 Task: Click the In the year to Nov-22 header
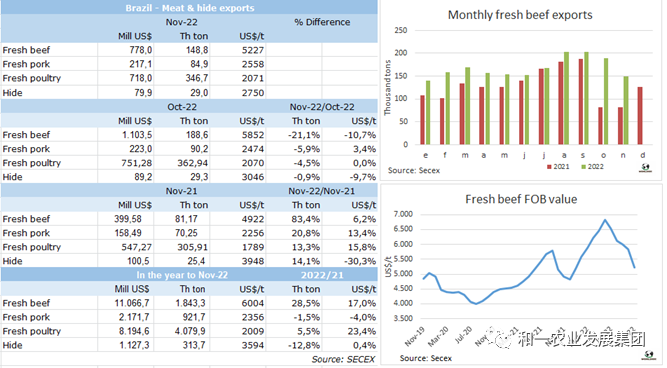pyautogui.click(x=182, y=275)
